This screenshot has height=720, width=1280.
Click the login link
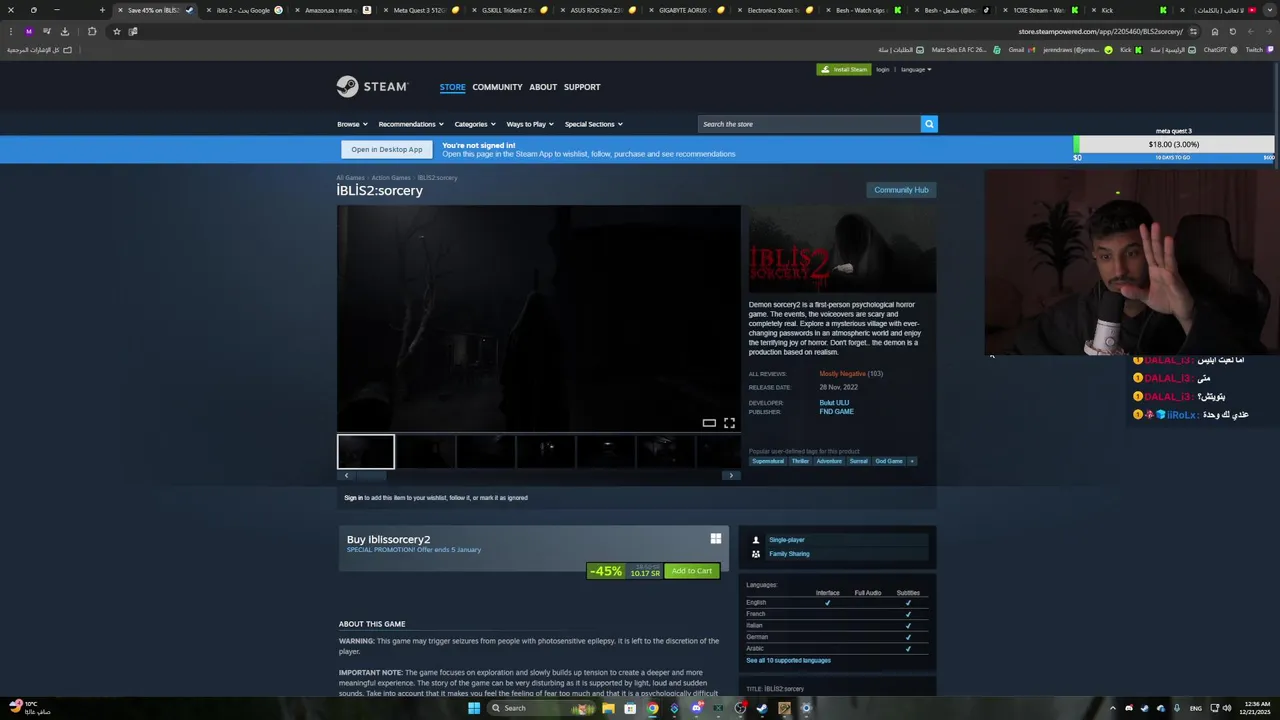coord(883,70)
